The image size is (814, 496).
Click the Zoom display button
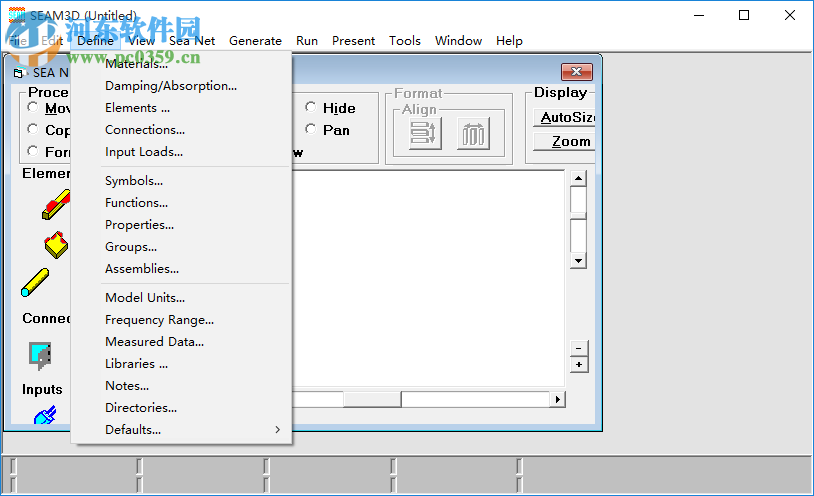click(x=564, y=141)
